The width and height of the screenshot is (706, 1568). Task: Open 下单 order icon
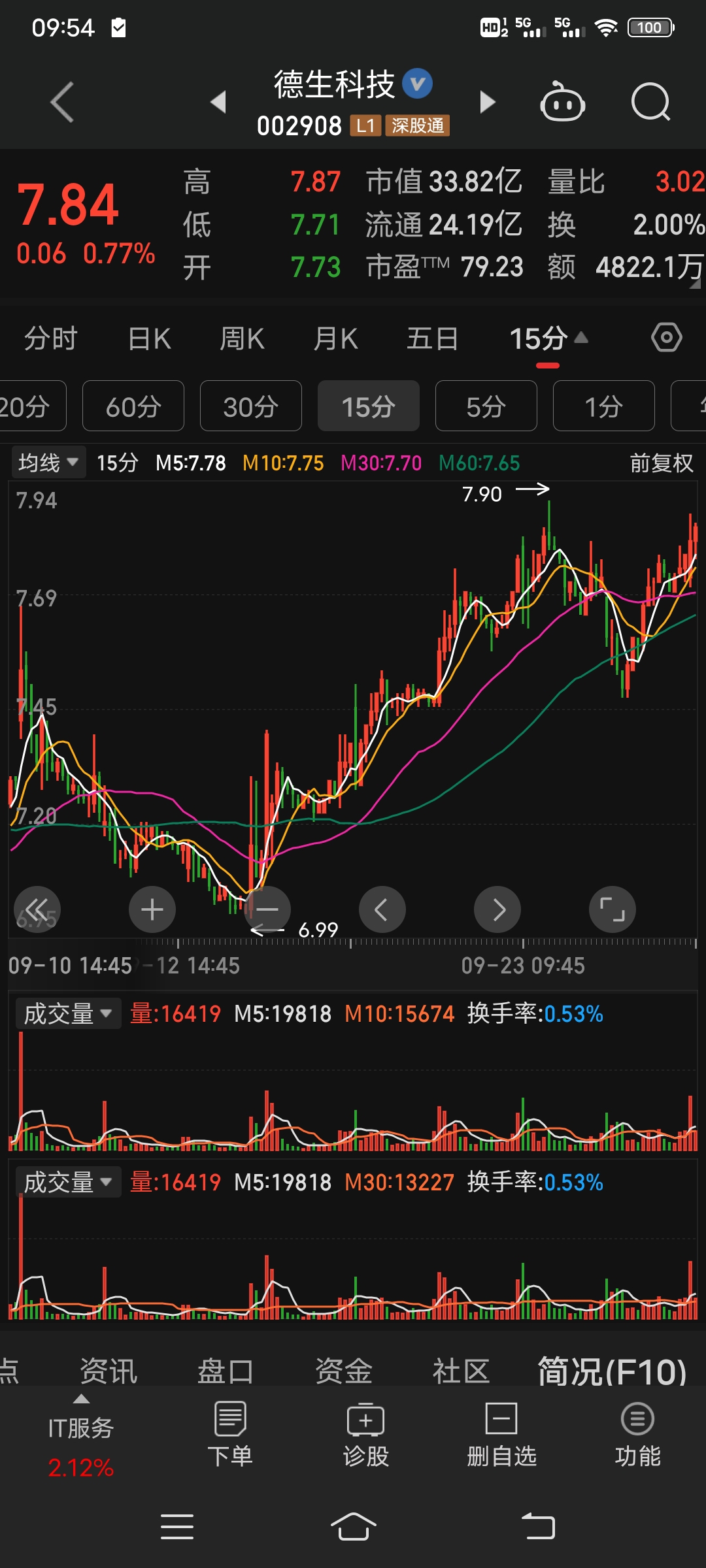point(230,1434)
